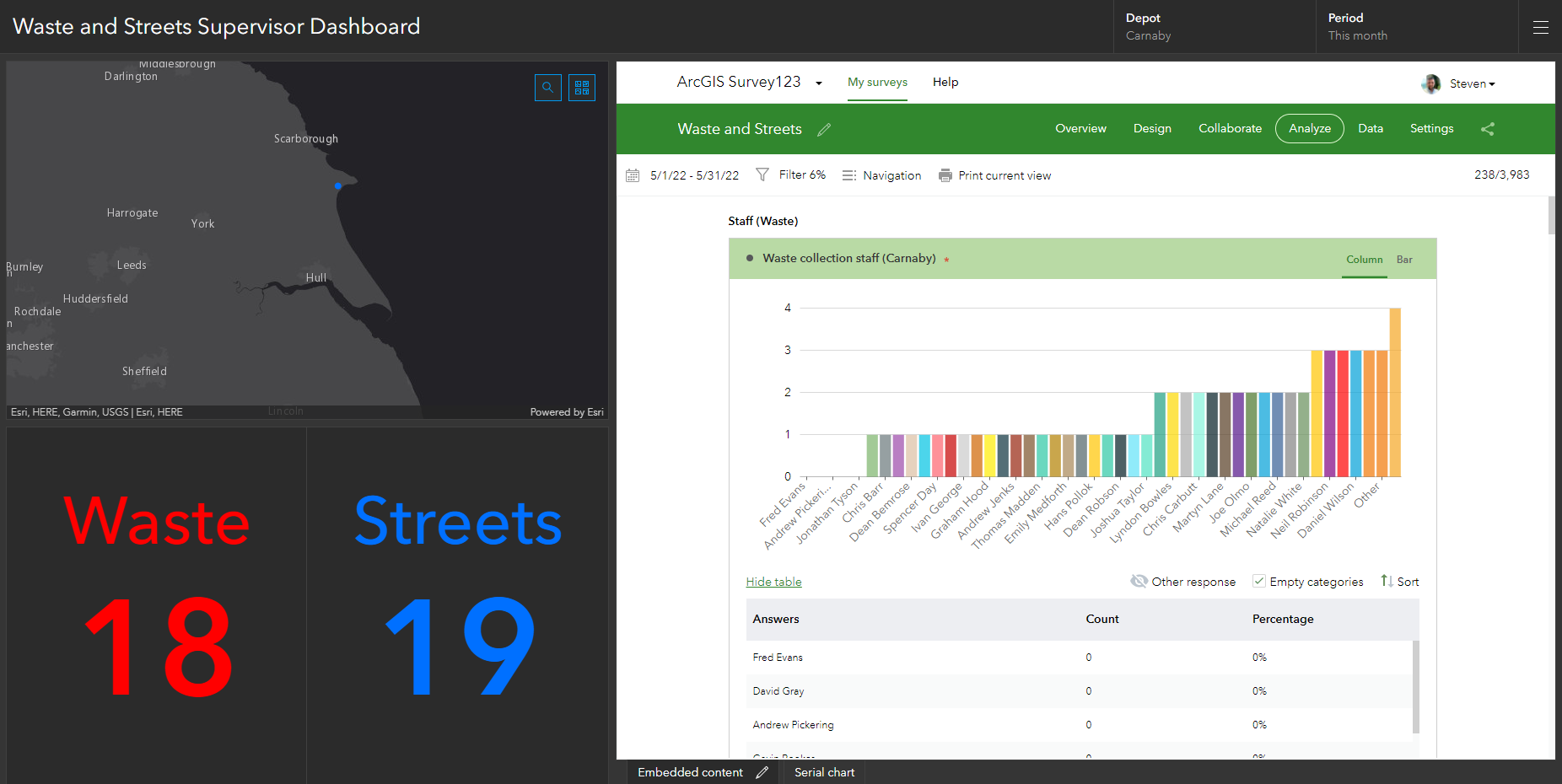Click the Leeds label on map
The width and height of the screenshot is (1562, 784).
click(132, 266)
